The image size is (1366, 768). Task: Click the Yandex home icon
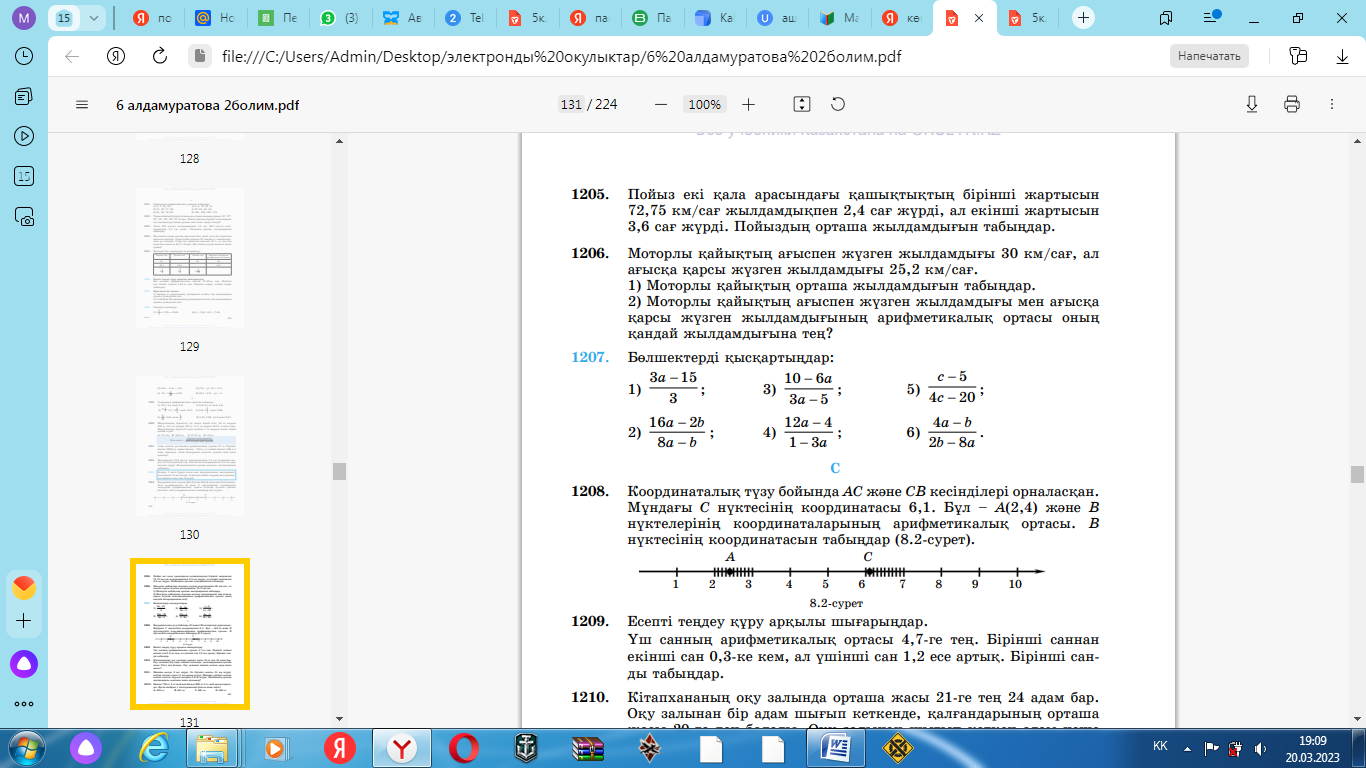point(116,56)
